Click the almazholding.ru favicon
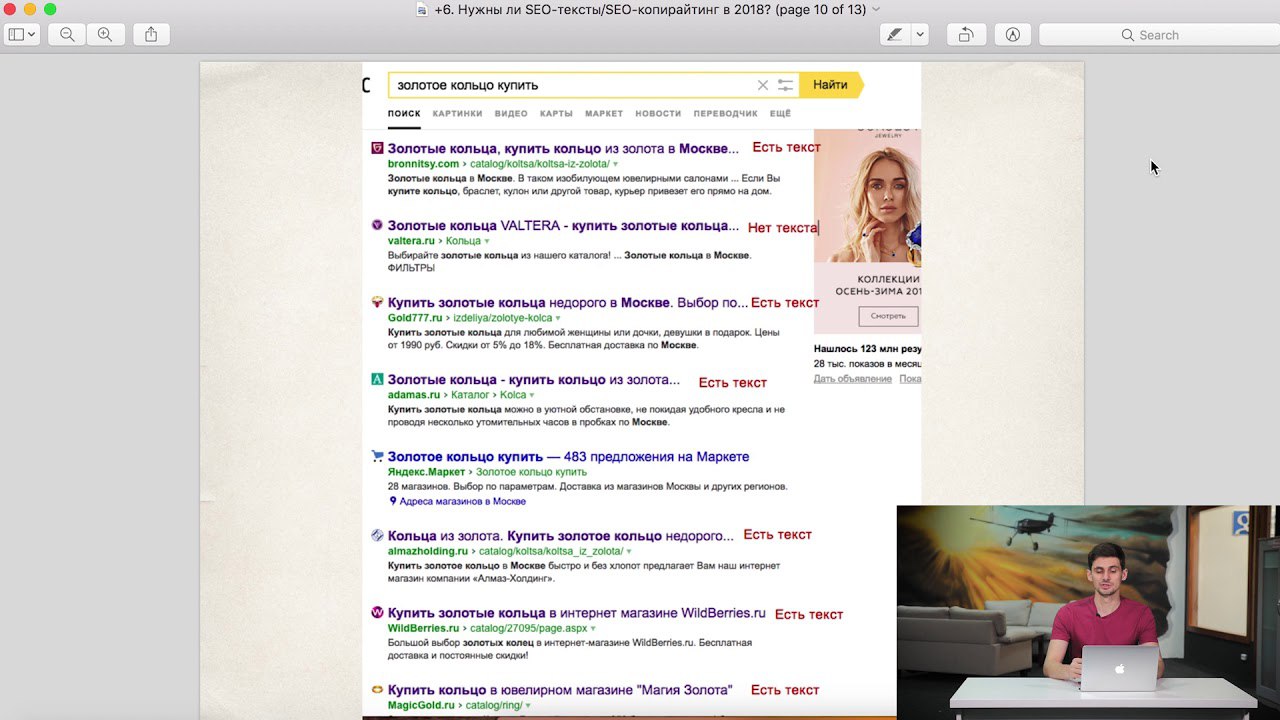The width and height of the screenshot is (1280, 720). click(x=377, y=536)
